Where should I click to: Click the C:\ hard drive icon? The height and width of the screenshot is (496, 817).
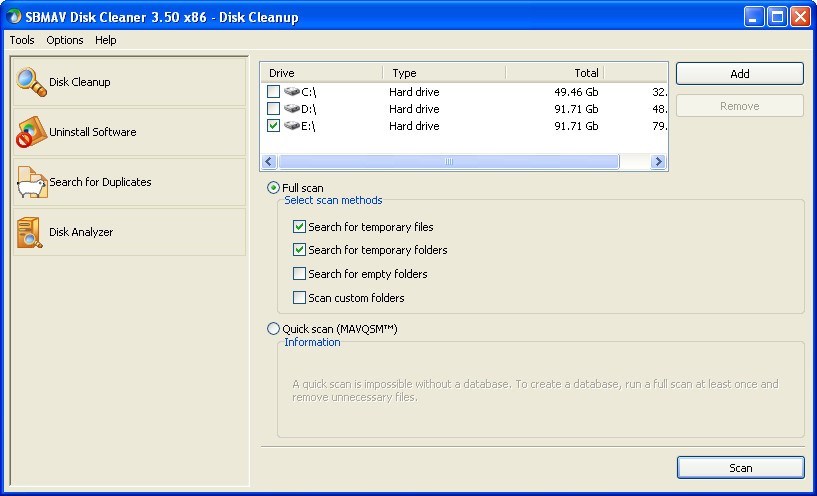(x=292, y=92)
